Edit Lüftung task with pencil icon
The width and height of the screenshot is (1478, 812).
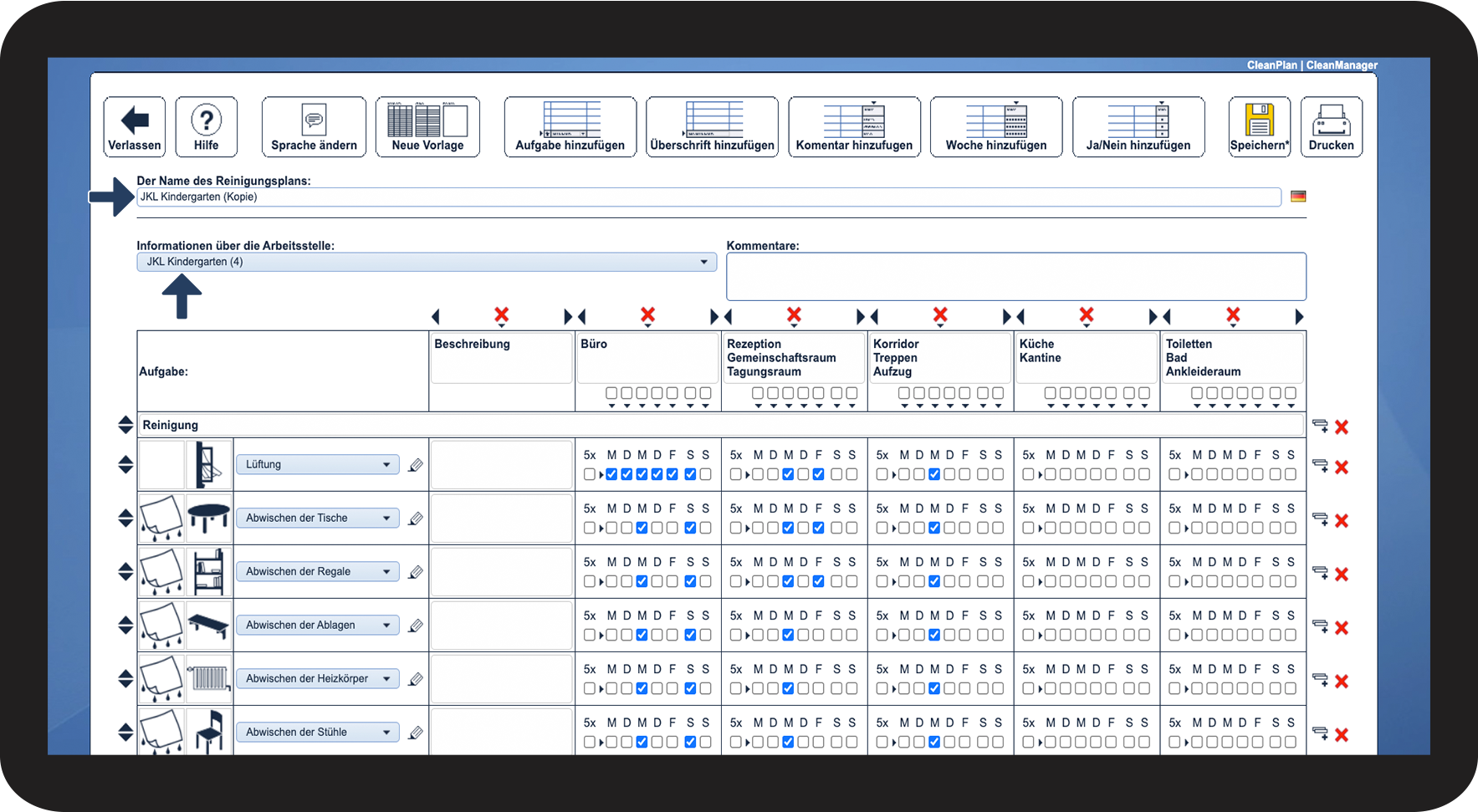415,465
